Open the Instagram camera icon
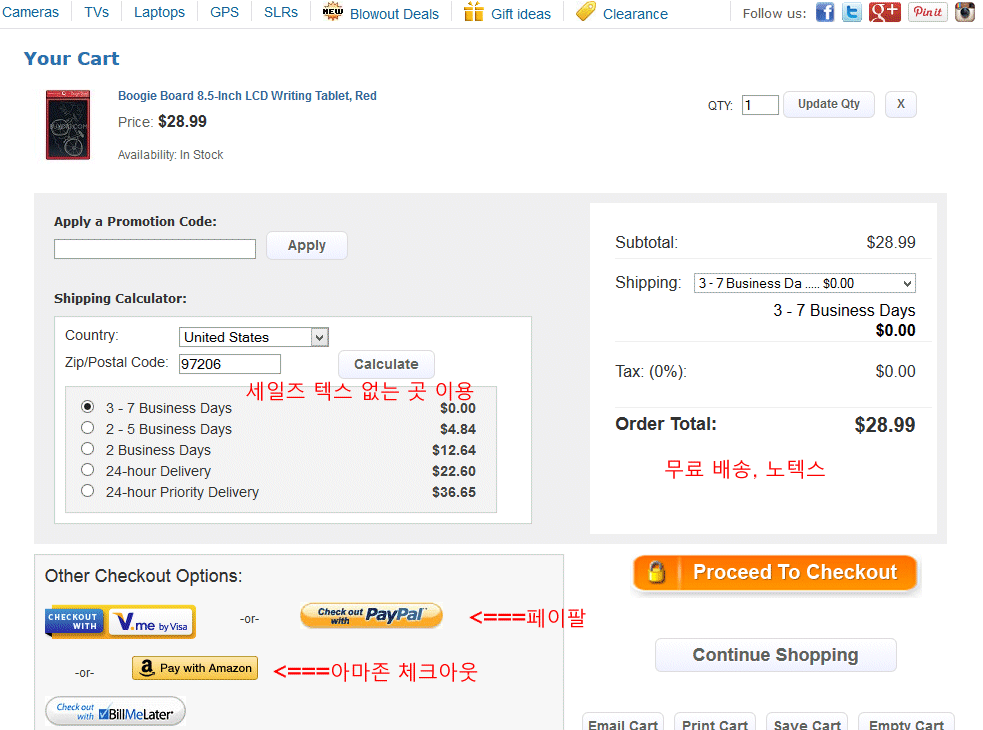 click(x=964, y=12)
